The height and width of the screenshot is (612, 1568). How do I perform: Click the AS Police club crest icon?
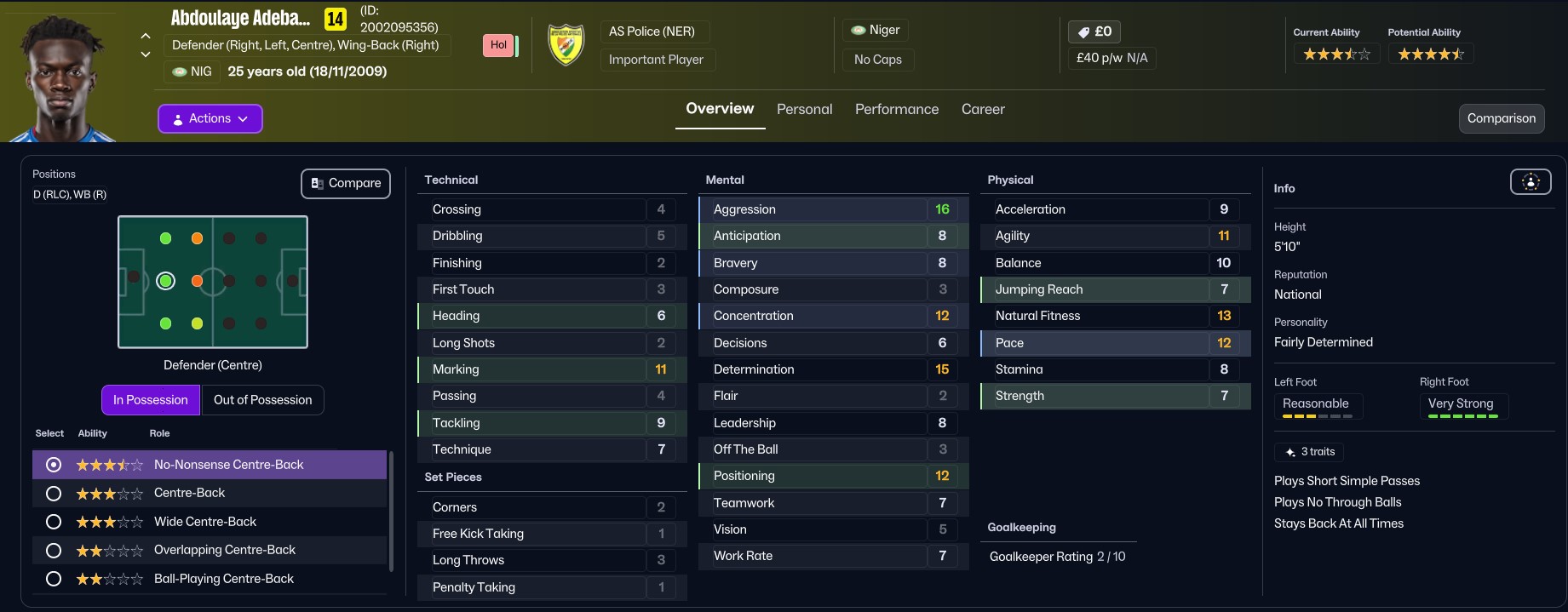[x=566, y=45]
